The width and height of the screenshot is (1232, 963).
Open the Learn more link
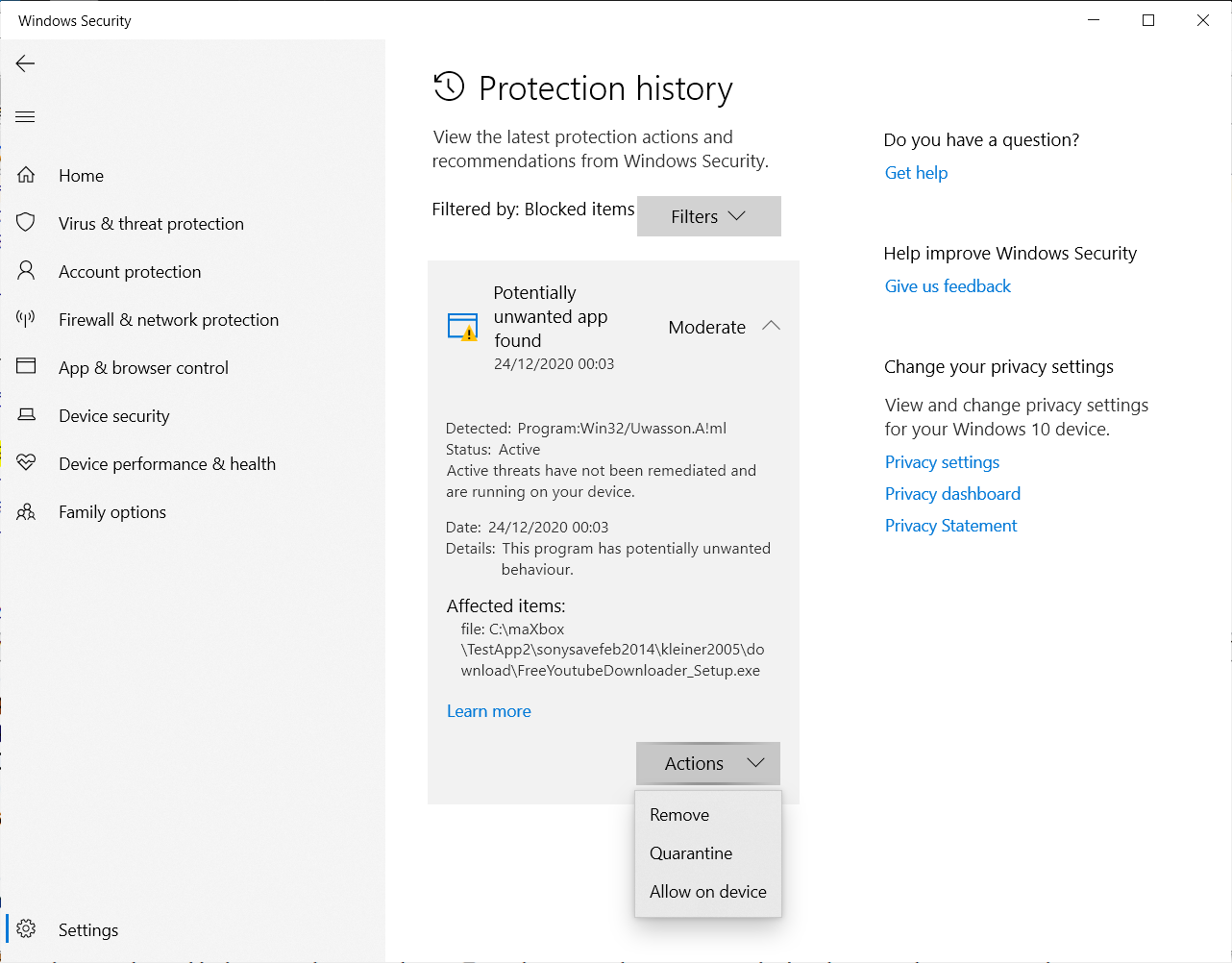(489, 711)
